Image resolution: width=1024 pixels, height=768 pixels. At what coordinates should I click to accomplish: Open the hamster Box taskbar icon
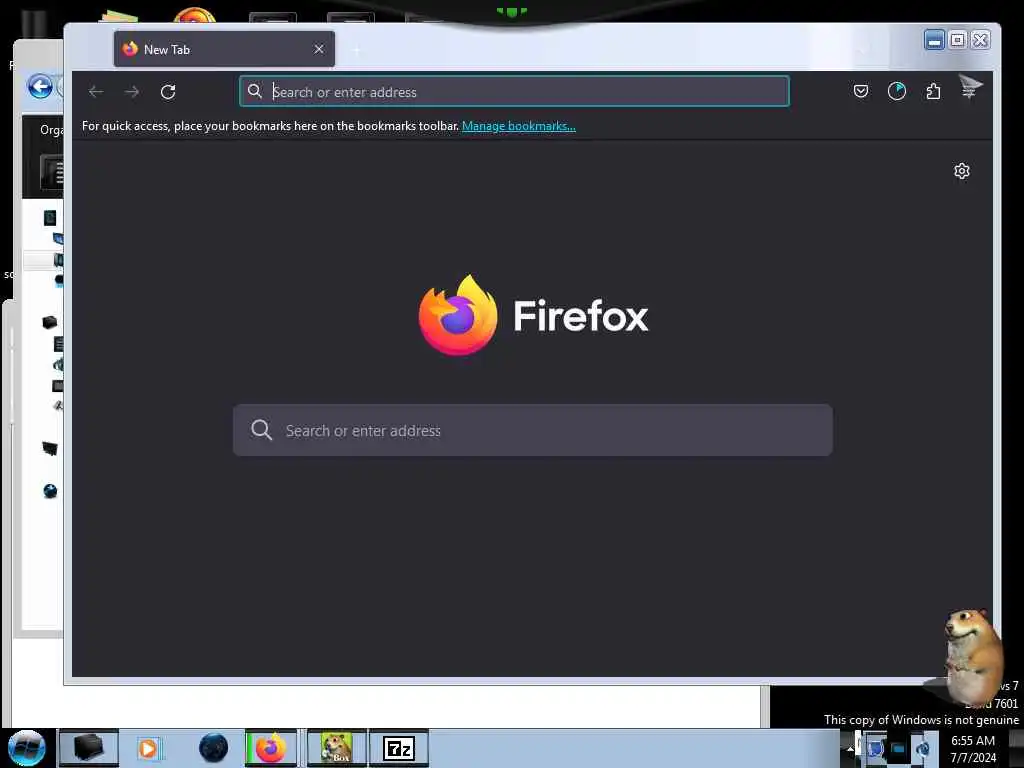[336, 748]
